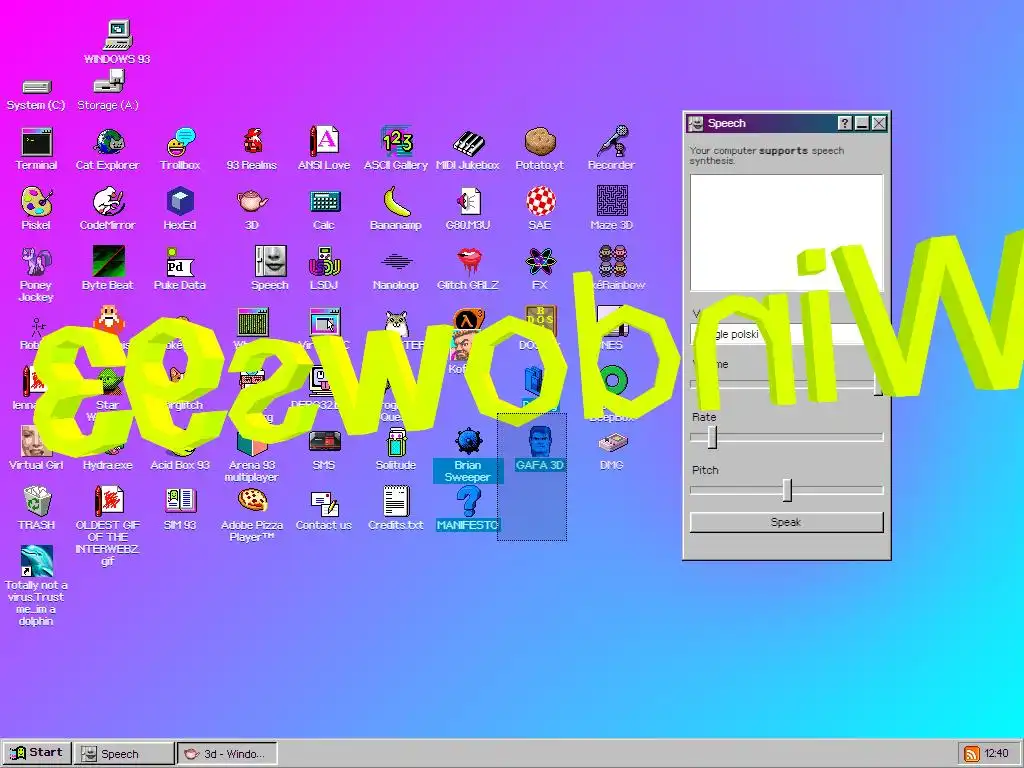Launch Bananamp
Image resolution: width=1024 pixels, height=768 pixels.
tap(396, 209)
